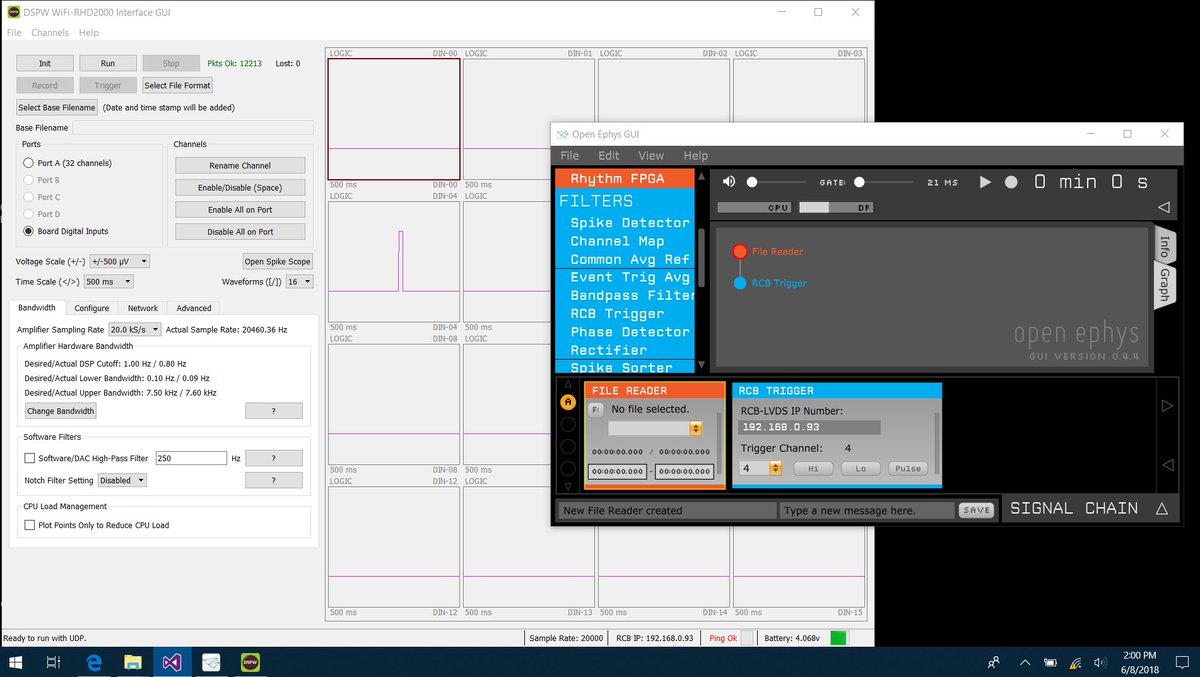Open Channels menu in DSPW window

(x=50, y=33)
